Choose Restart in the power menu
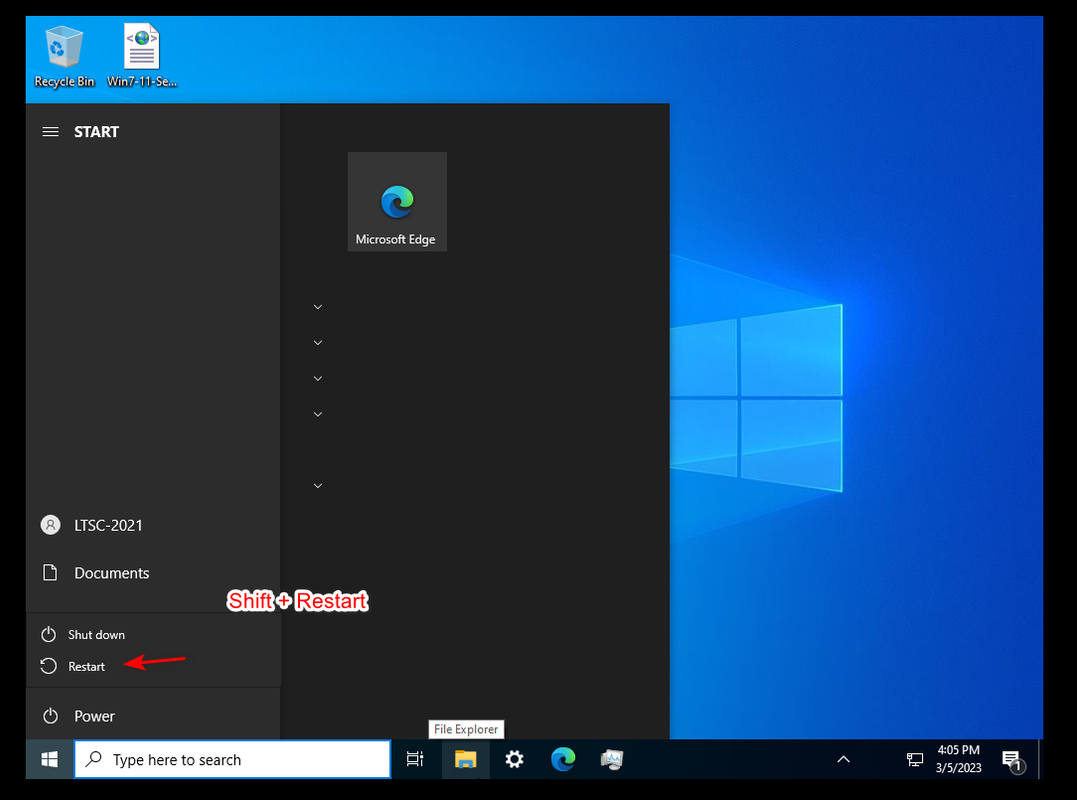Image resolution: width=1077 pixels, height=800 pixels. coord(153,666)
